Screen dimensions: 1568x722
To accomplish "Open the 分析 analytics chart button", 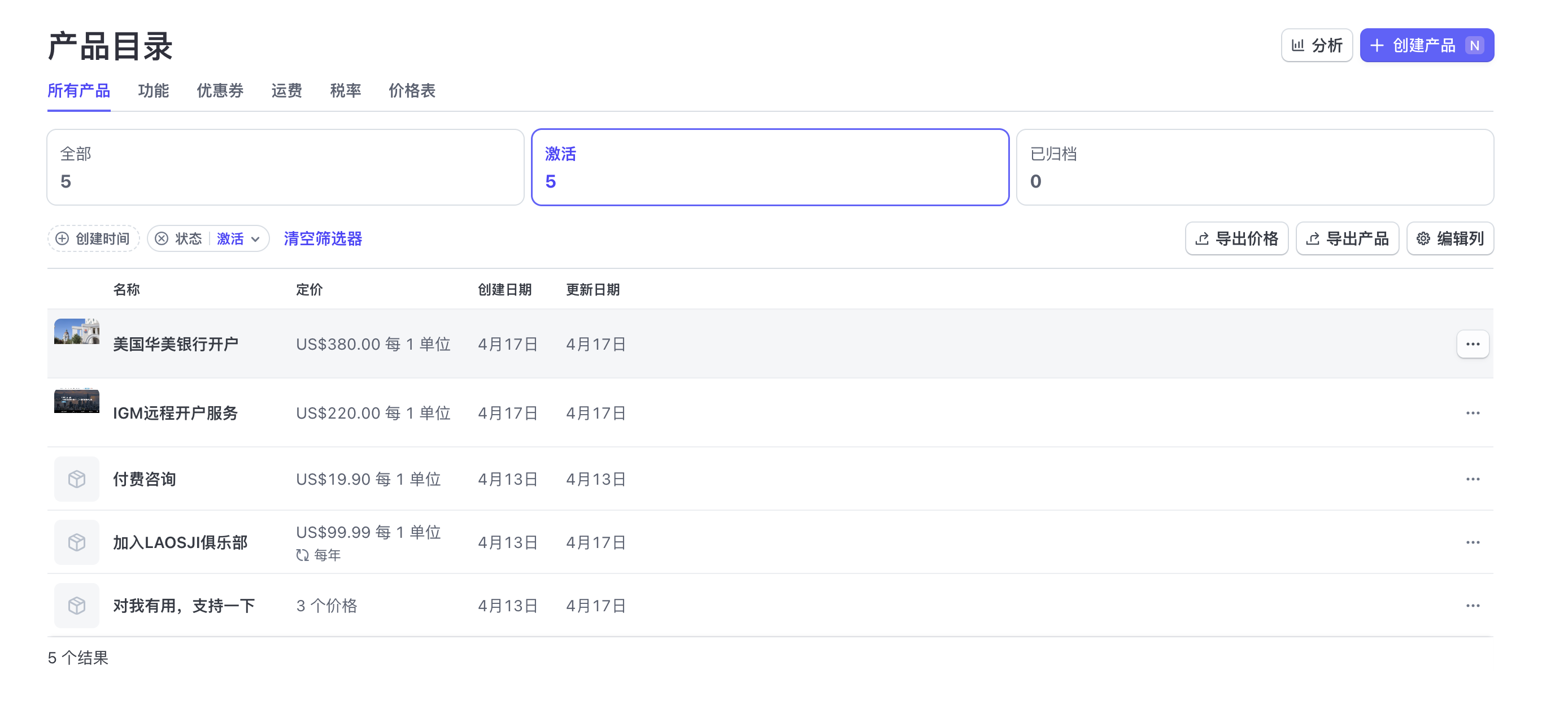I will (x=1316, y=45).
